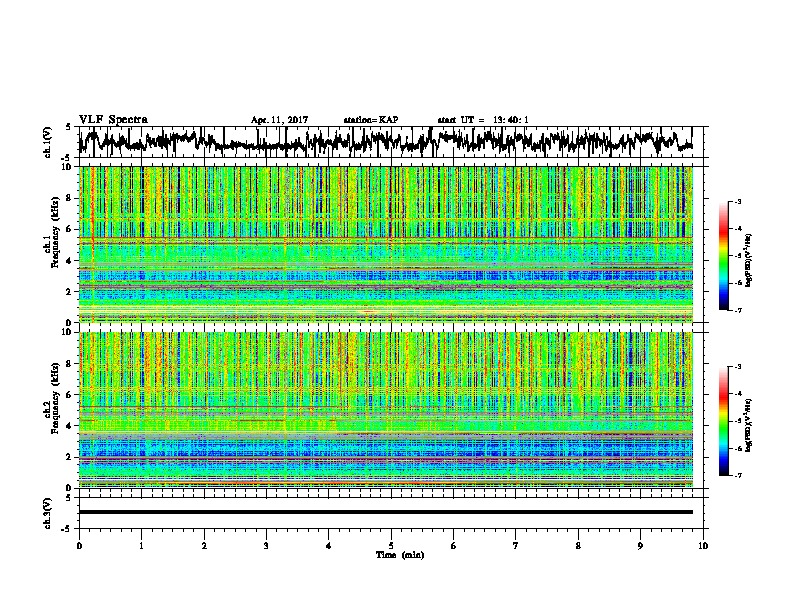Click the time axis tick label 1

click(141, 546)
